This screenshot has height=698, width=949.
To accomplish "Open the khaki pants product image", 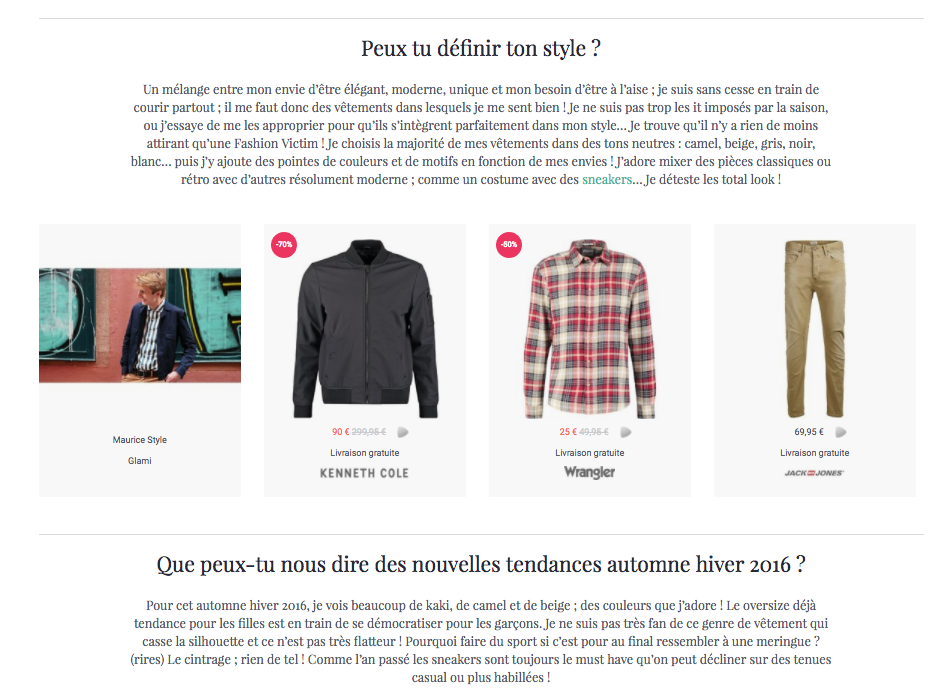I will (815, 328).
